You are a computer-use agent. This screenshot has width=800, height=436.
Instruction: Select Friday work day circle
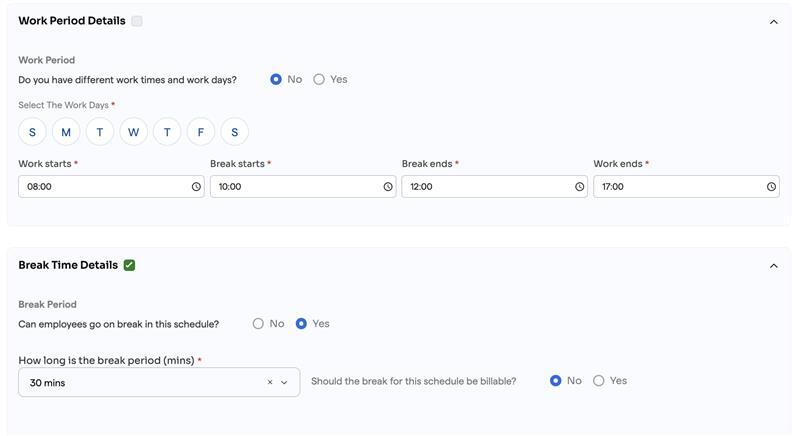(201, 132)
